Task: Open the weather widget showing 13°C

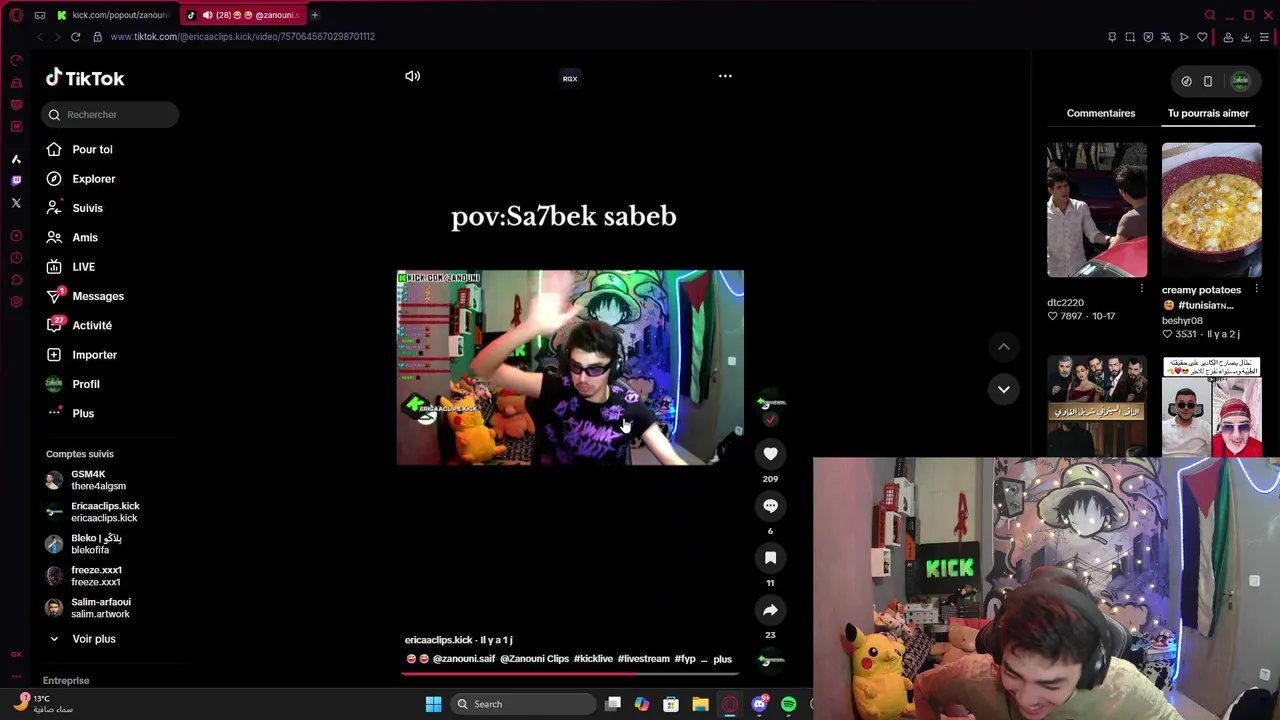Action: (x=45, y=704)
